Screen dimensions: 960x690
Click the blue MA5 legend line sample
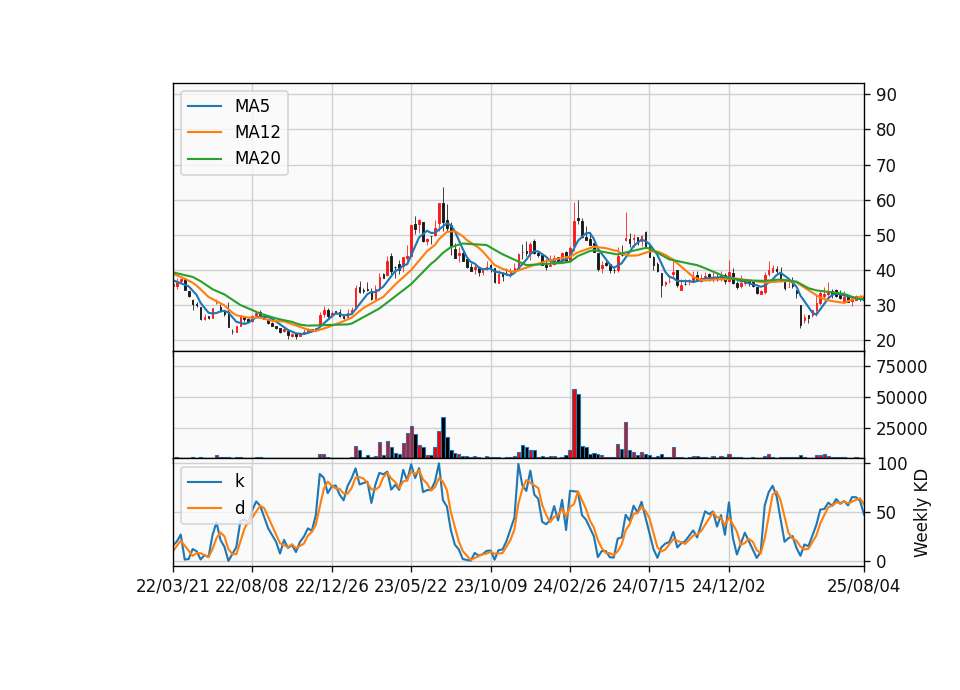204,106
